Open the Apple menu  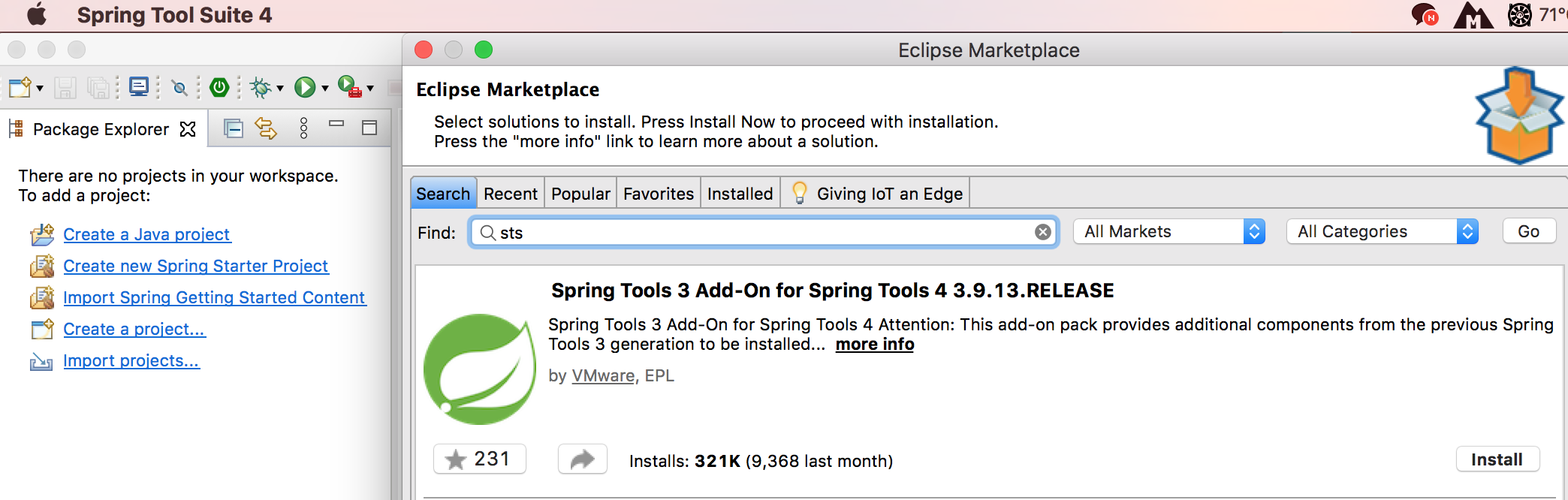coord(36,15)
